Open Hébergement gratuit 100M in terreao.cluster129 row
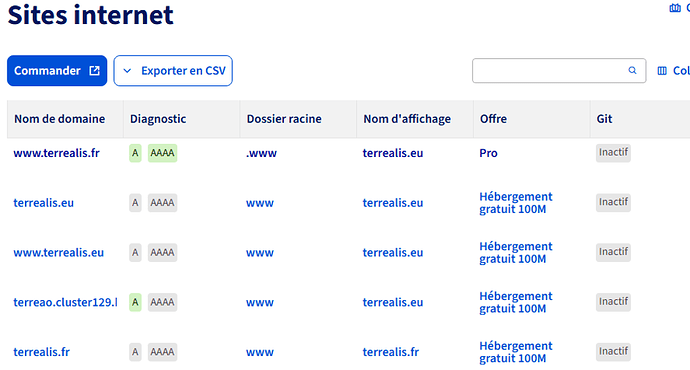The image size is (690, 370). point(516,302)
